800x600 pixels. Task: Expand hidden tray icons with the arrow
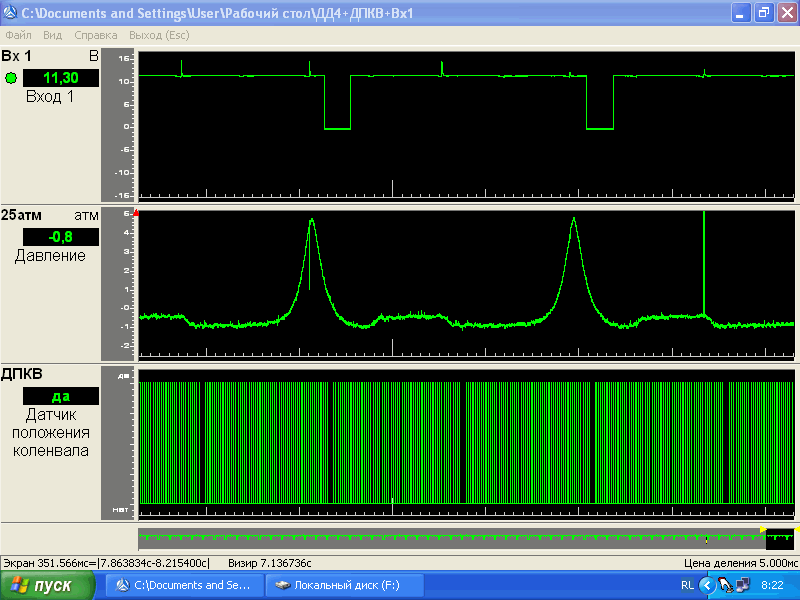tap(706, 585)
